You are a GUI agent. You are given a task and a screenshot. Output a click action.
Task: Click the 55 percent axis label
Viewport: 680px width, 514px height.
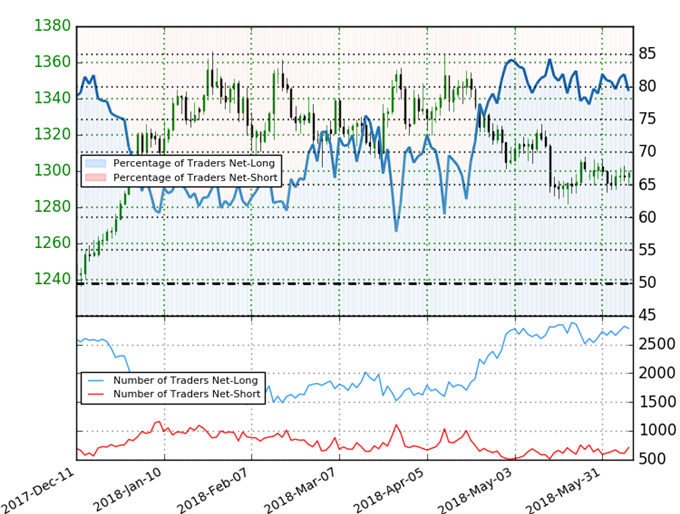647,250
